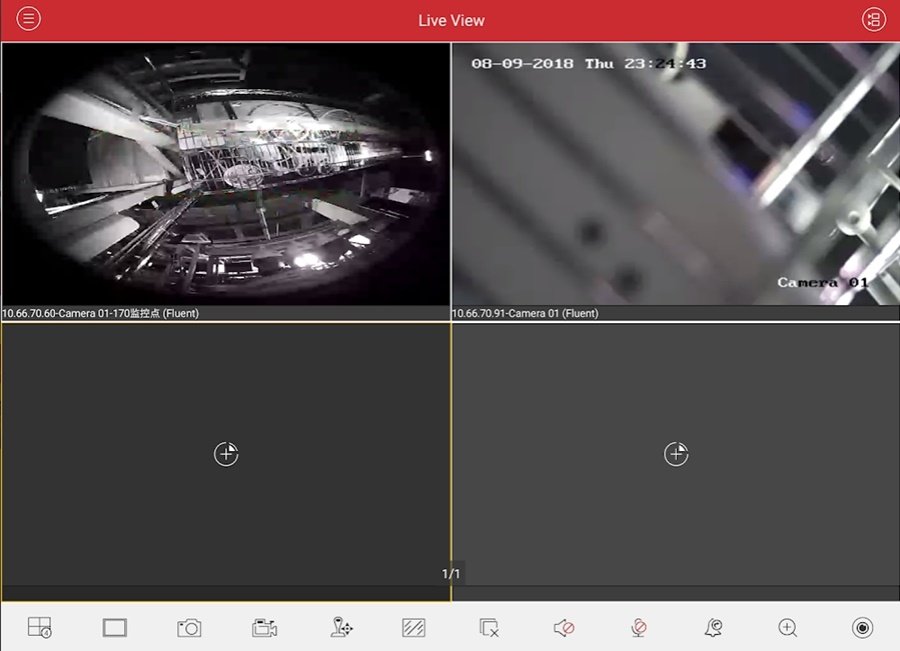Start recording with the video camera icon
The width and height of the screenshot is (900, 651).
[x=264, y=628]
